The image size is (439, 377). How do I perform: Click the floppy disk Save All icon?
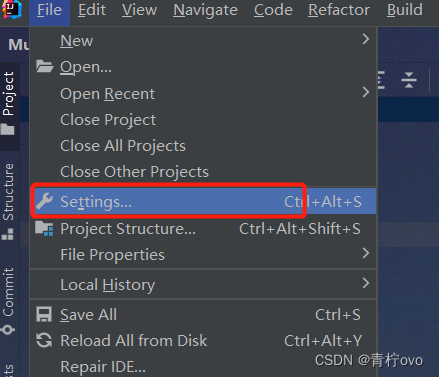(44, 314)
